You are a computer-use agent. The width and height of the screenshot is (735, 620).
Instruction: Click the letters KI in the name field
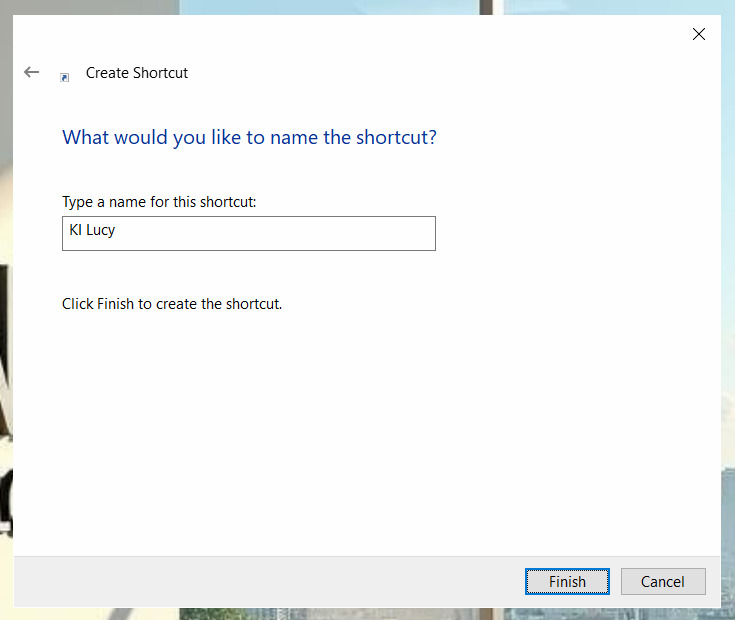75,230
